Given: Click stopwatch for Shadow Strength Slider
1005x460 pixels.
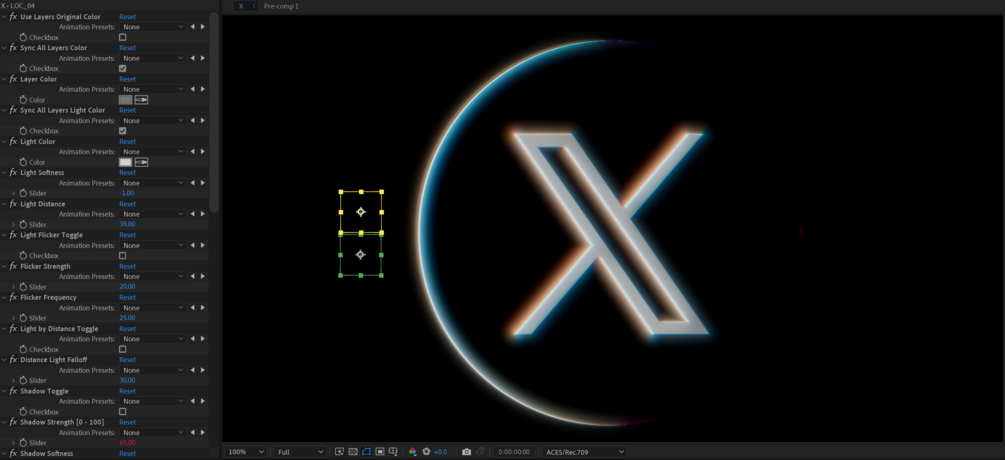Looking at the screenshot, I should [23, 443].
